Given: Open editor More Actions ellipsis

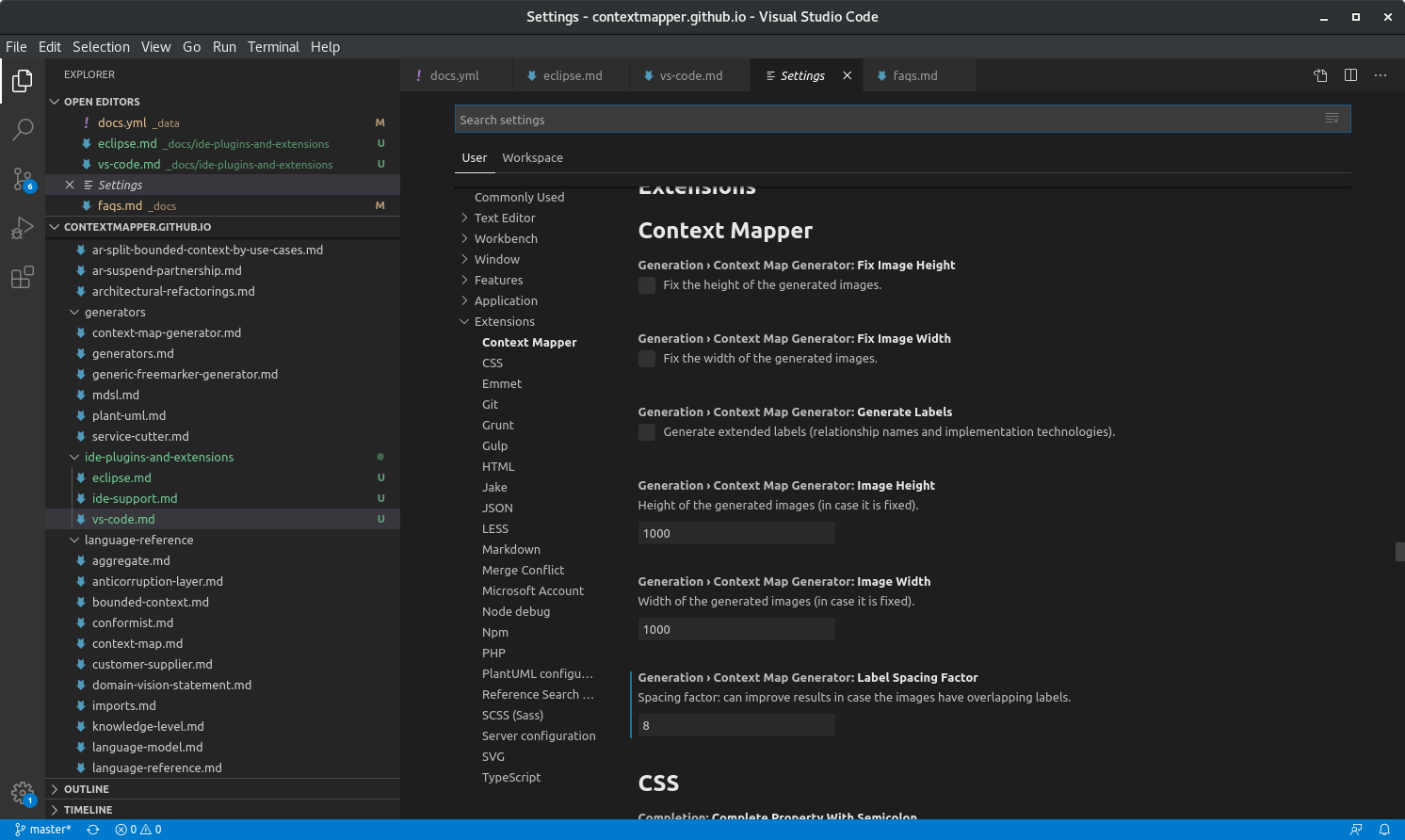Looking at the screenshot, I should 1381,75.
